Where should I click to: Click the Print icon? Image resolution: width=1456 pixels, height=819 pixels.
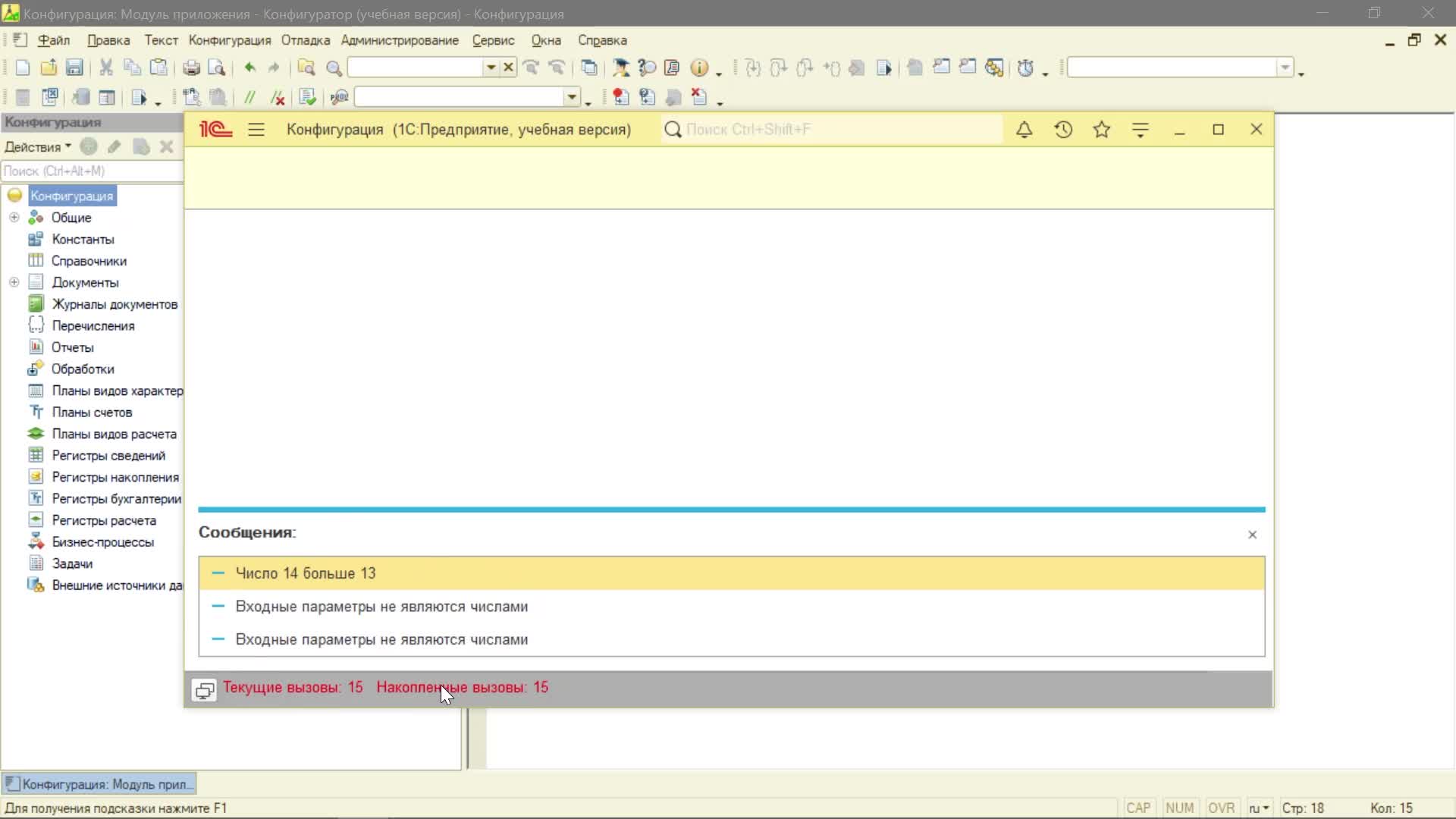pyautogui.click(x=191, y=68)
